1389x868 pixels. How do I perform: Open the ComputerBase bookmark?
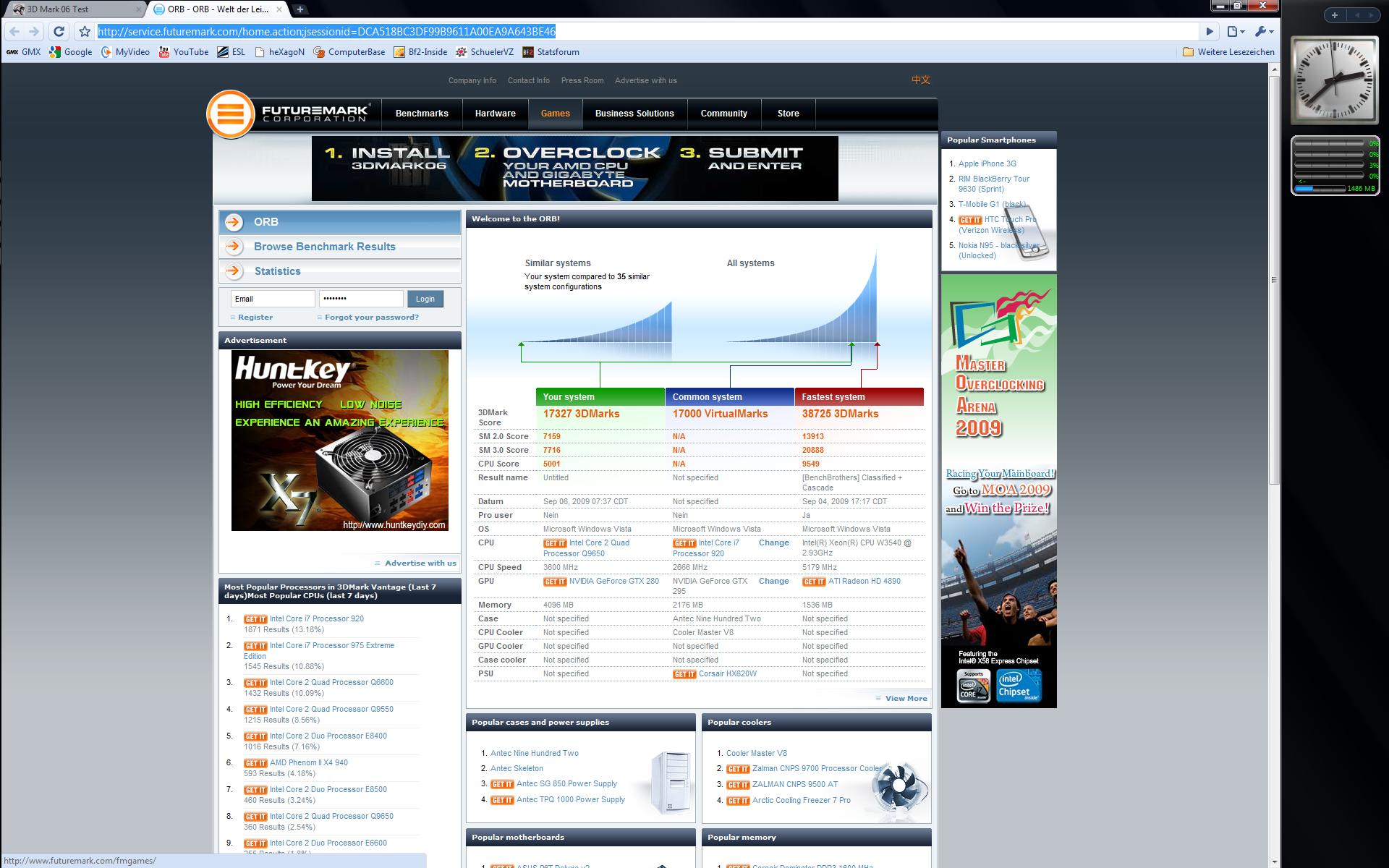(349, 52)
